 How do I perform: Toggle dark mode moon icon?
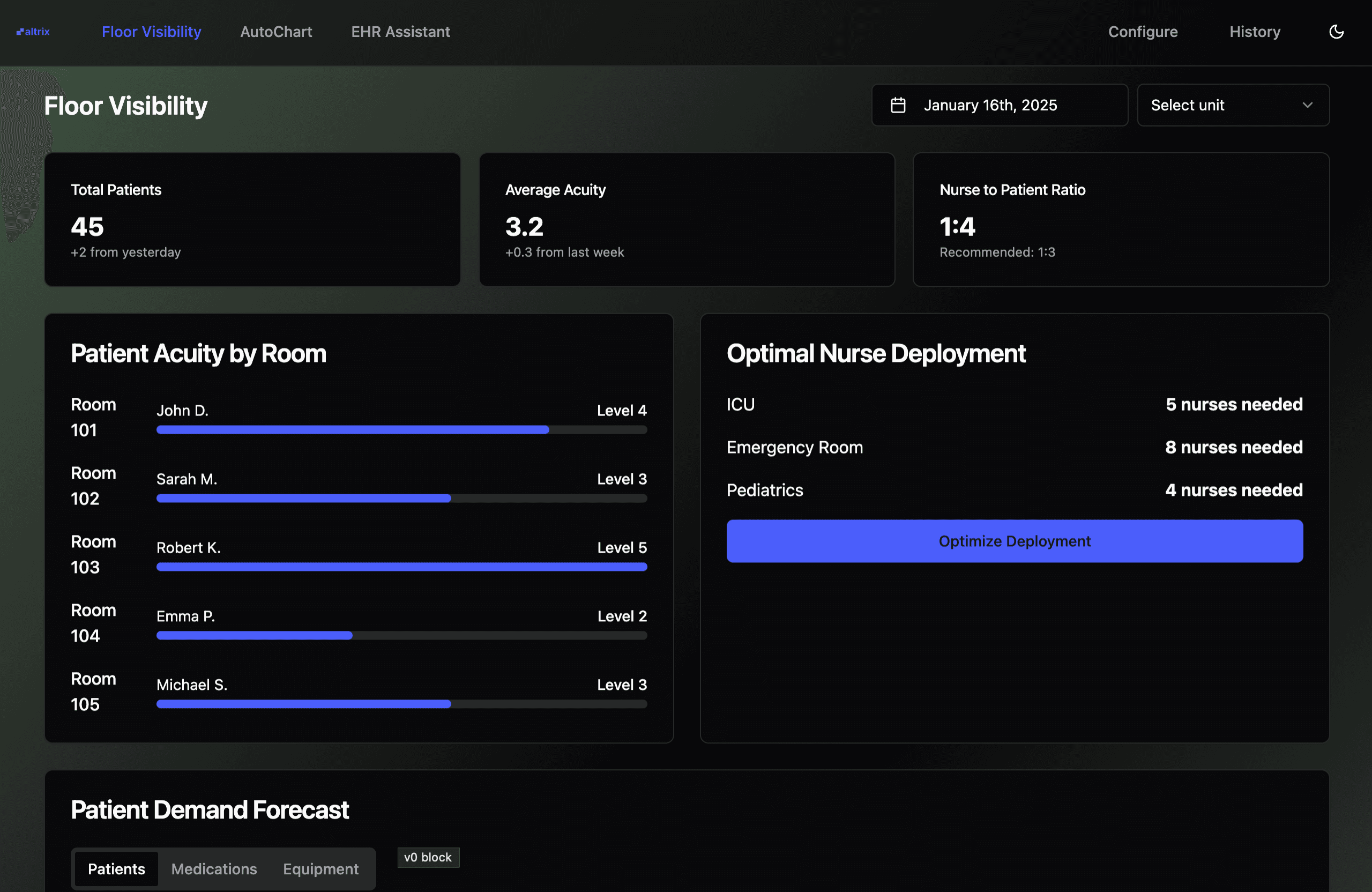coord(1337,32)
